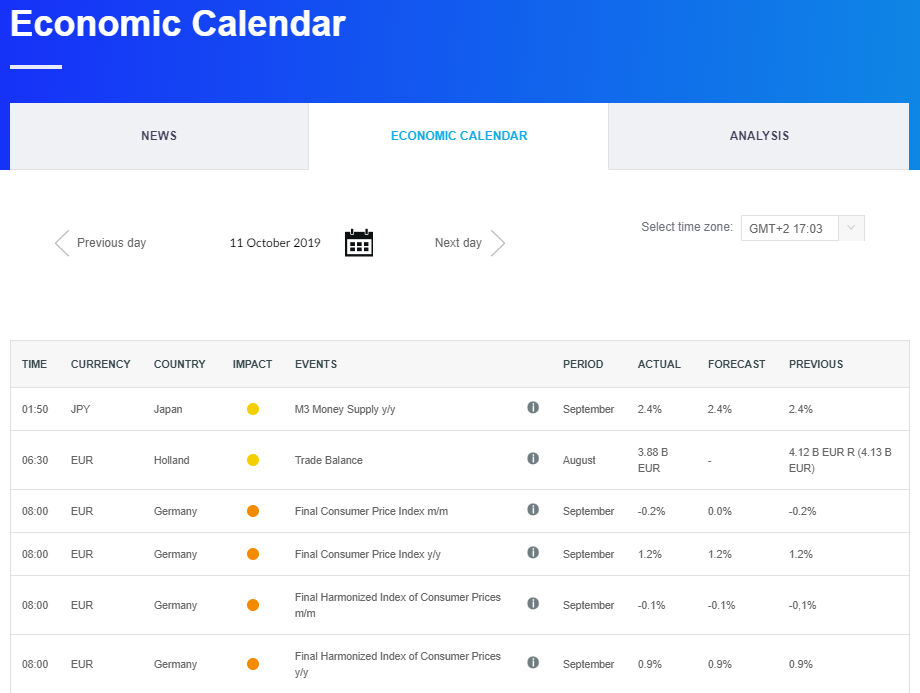The width and height of the screenshot is (920, 693).
Task: Open info for Final Harmonized Index m/m event
Action: [533, 603]
